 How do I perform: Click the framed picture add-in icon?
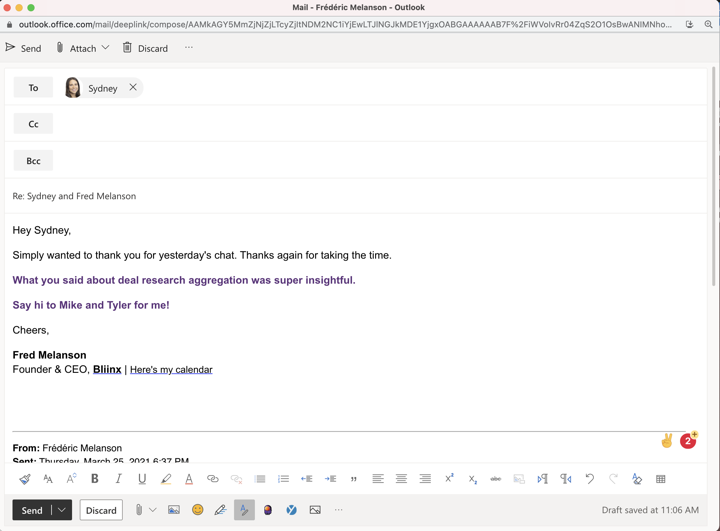click(x=315, y=510)
